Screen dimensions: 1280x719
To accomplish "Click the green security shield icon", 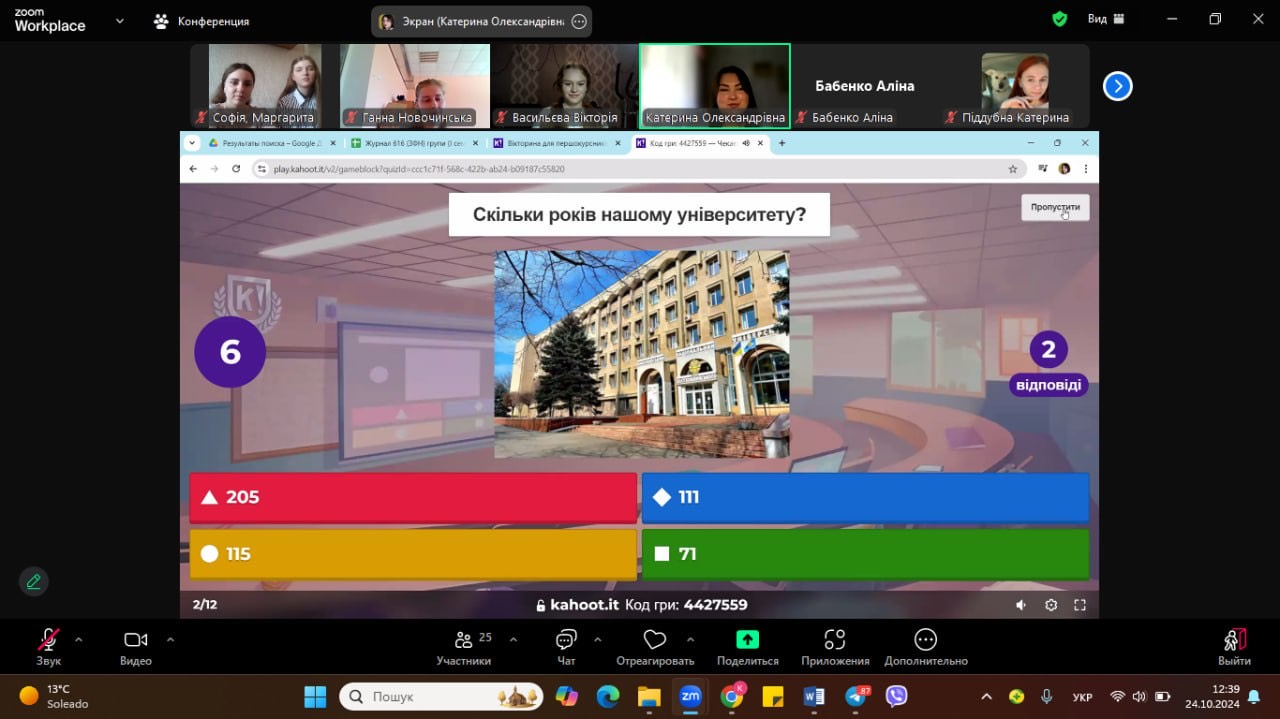I will coord(1060,19).
